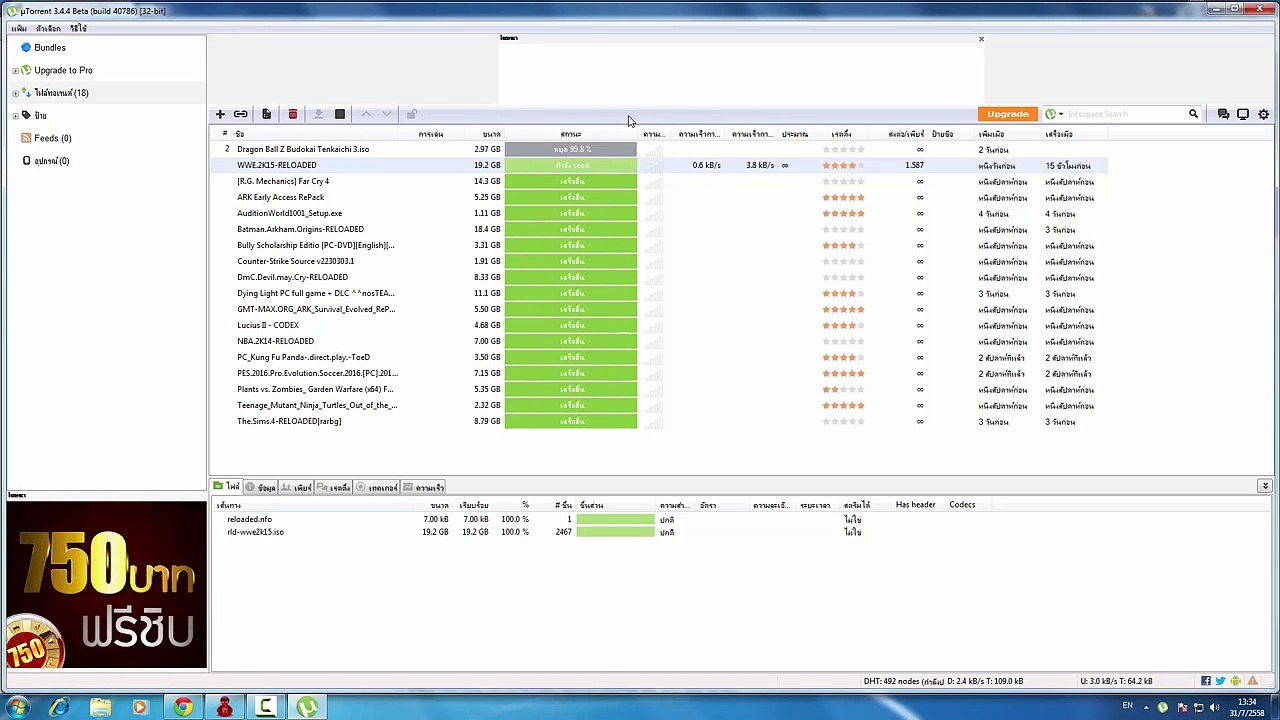
Task: Click the Twitter icon in status bar
Action: coord(1221,681)
